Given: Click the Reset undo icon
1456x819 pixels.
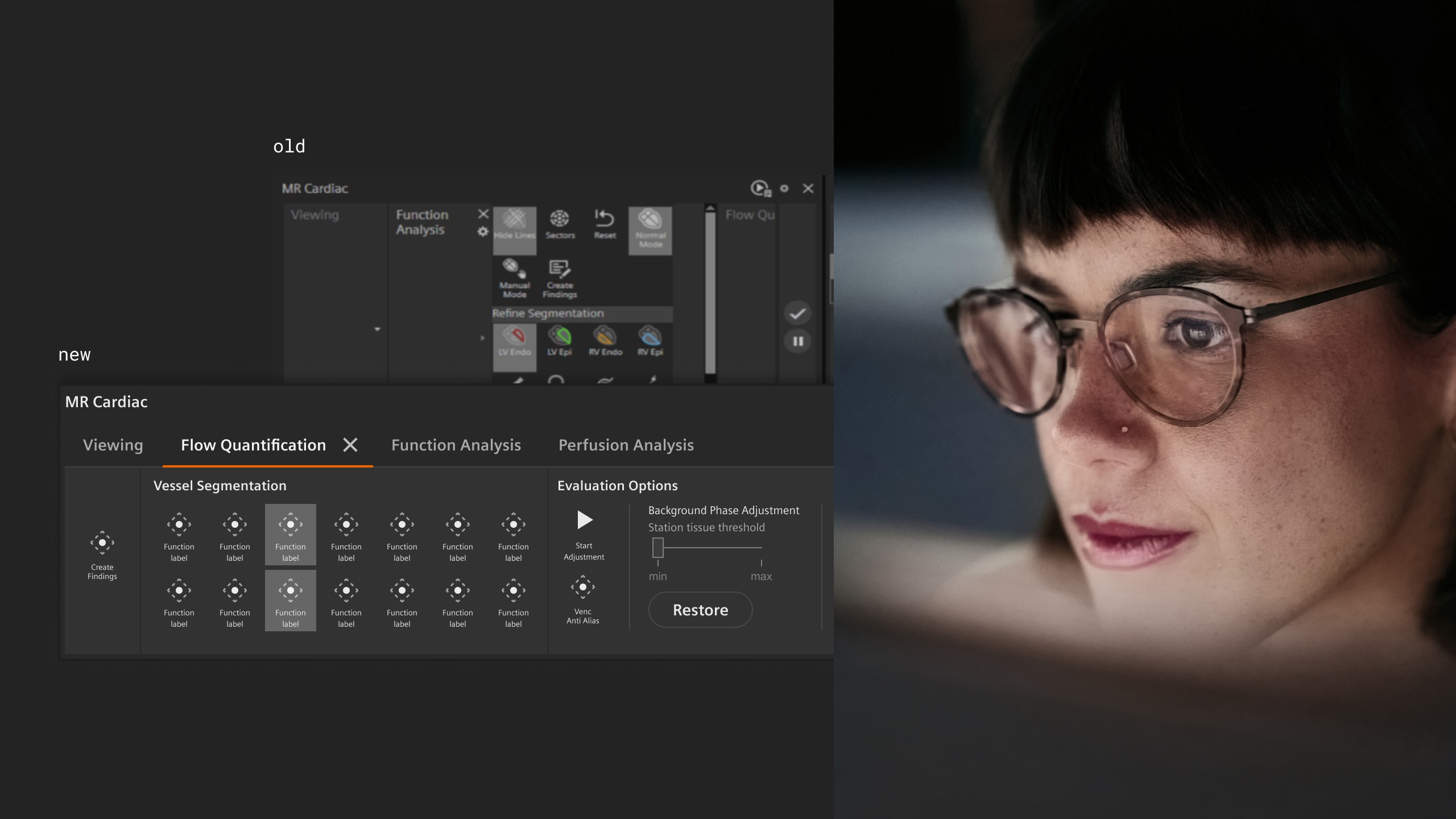Looking at the screenshot, I should 605,218.
